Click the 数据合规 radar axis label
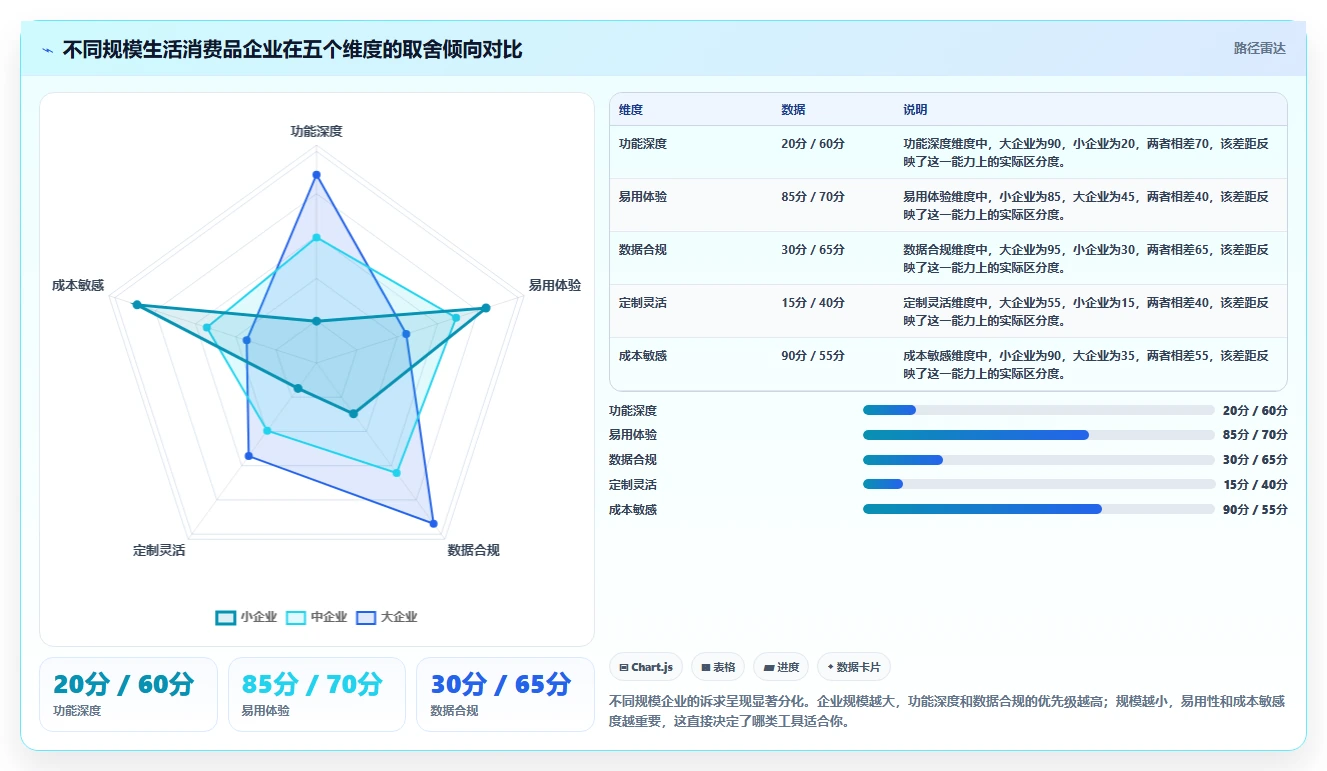Image resolution: width=1327 pixels, height=771 pixels. pyautogui.click(x=473, y=550)
